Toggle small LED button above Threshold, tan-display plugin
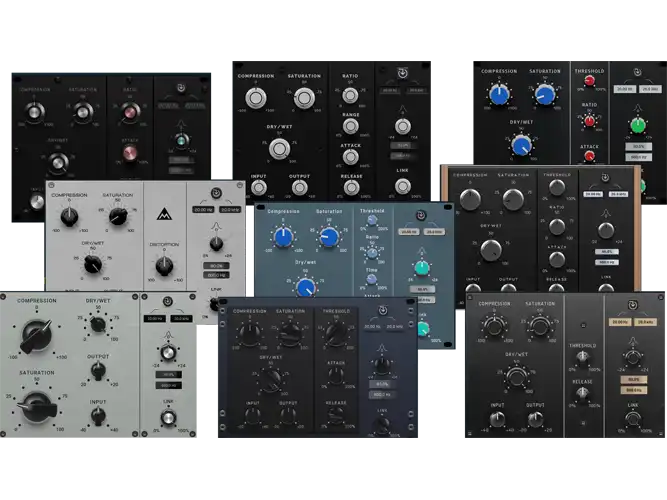Image resolution: width=667 pixels, height=500 pixels. (x=583, y=325)
